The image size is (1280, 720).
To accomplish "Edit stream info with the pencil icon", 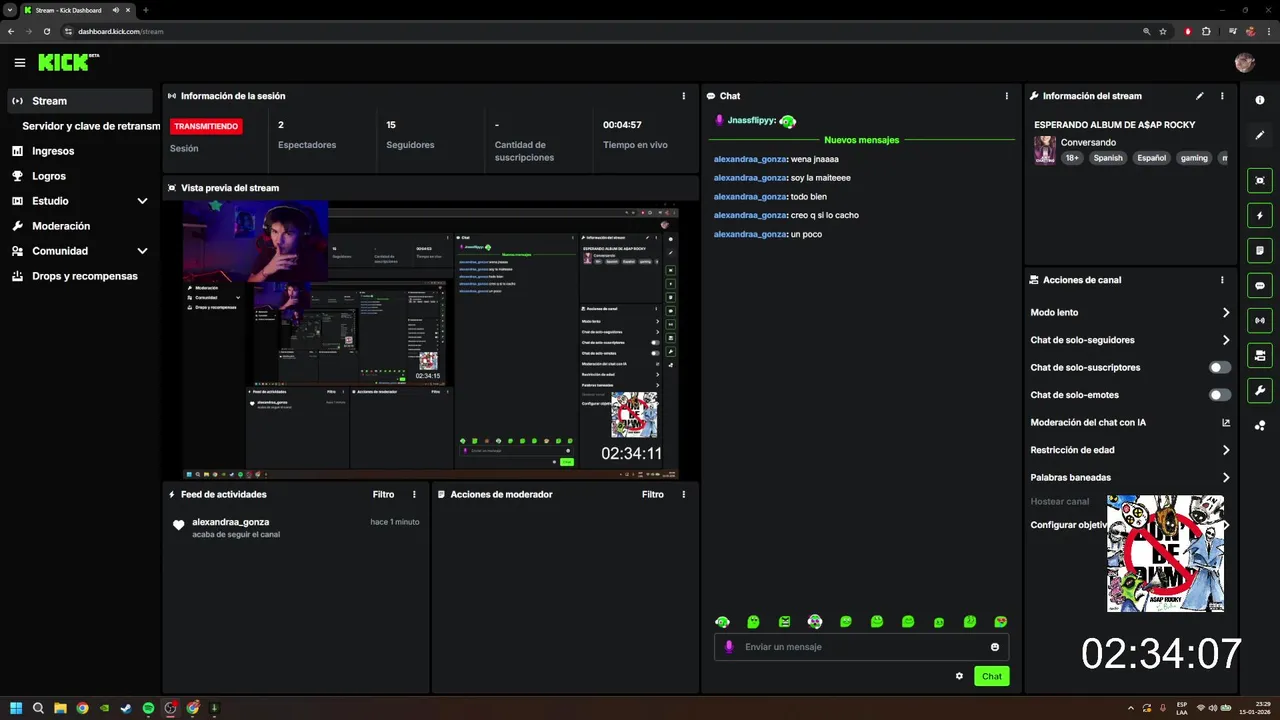I will coord(1200,96).
